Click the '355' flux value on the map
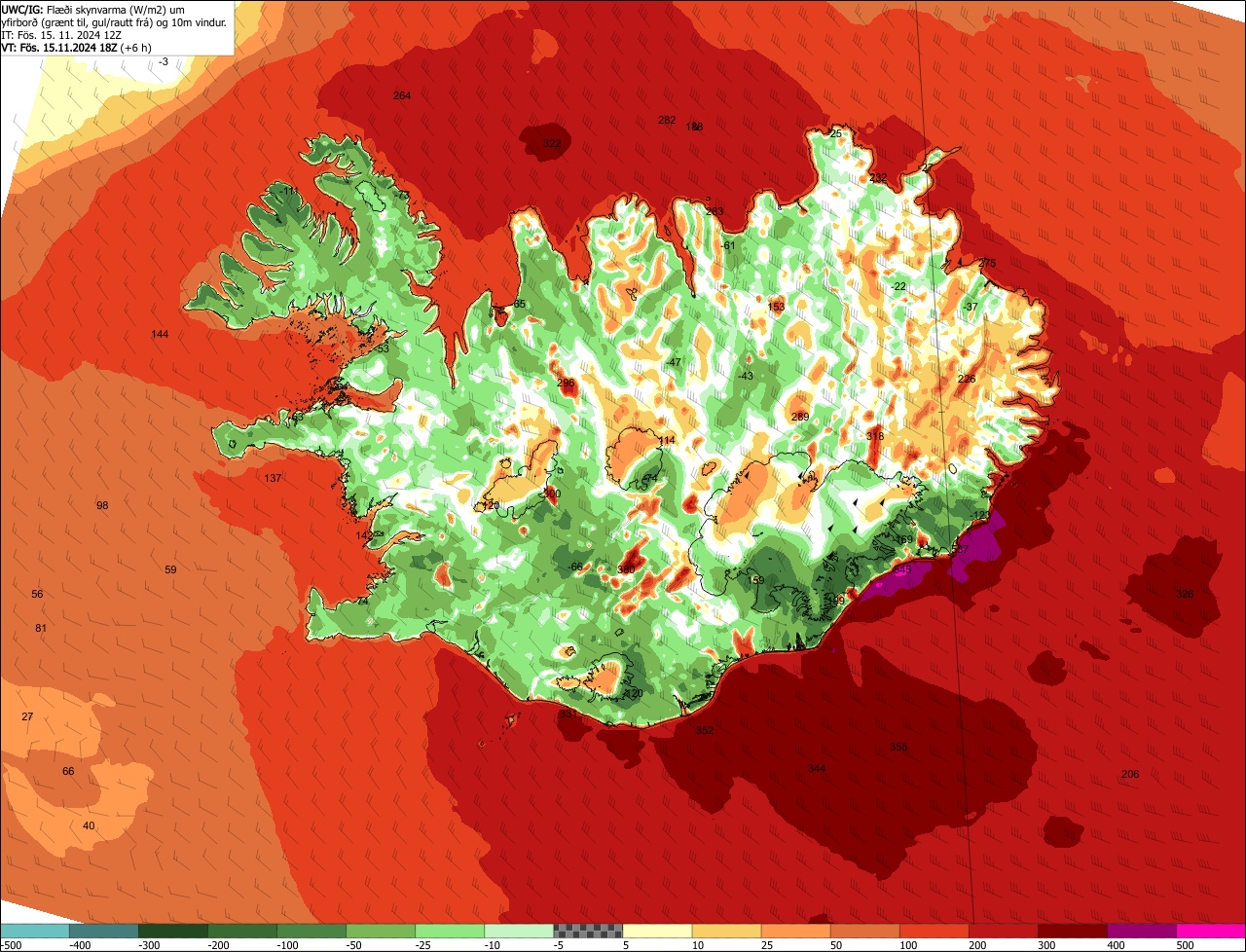The width and height of the screenshot is (1246, 952). [898, 747]
